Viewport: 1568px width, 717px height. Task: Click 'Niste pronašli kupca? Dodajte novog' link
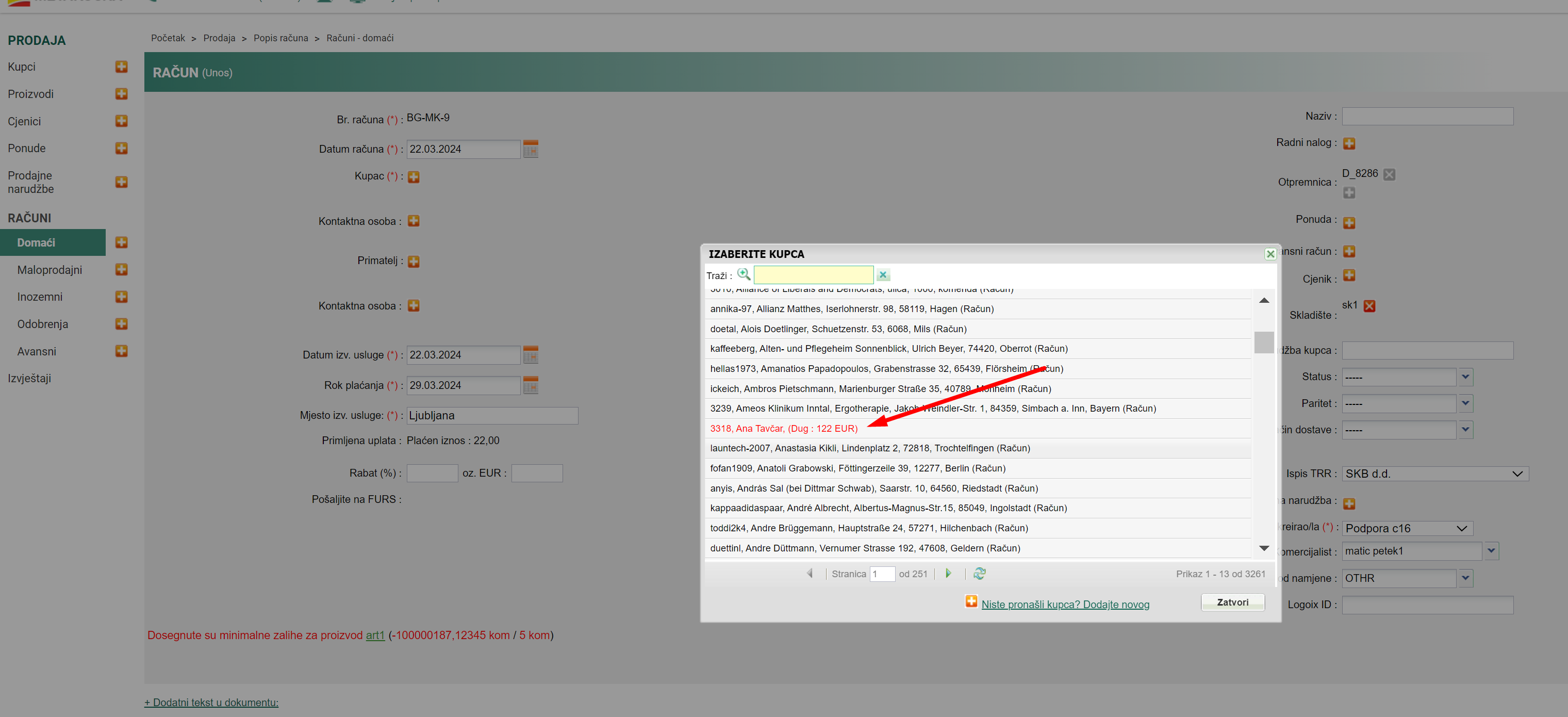(1065, 605)
